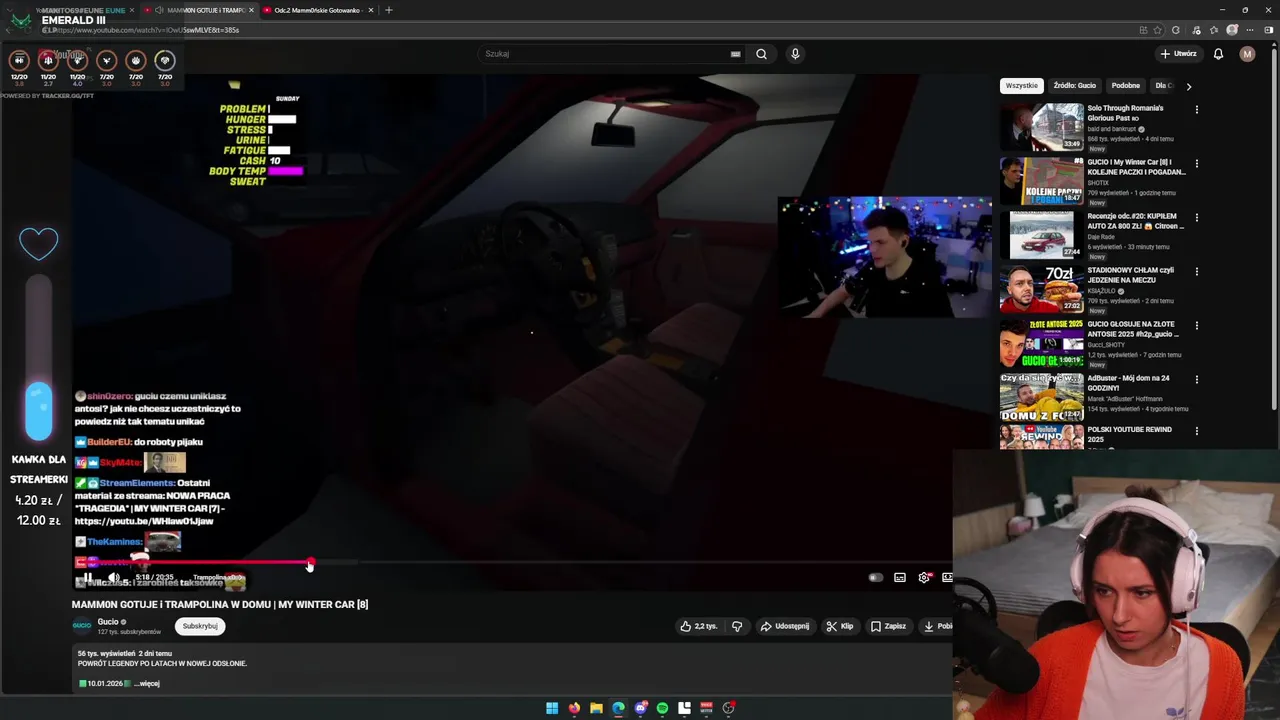
Task: Open the browser profile avatar in the toolbar
Action: (1233, 30)
